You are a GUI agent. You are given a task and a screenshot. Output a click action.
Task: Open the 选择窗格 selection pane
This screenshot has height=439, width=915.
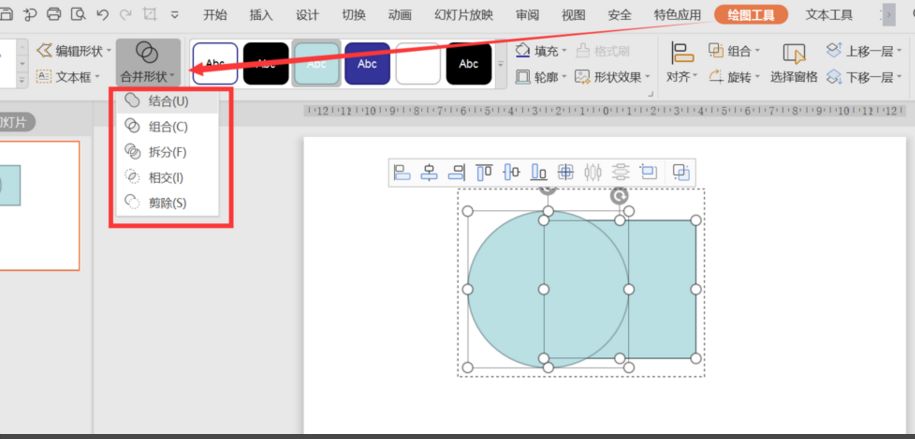(794, 62)
